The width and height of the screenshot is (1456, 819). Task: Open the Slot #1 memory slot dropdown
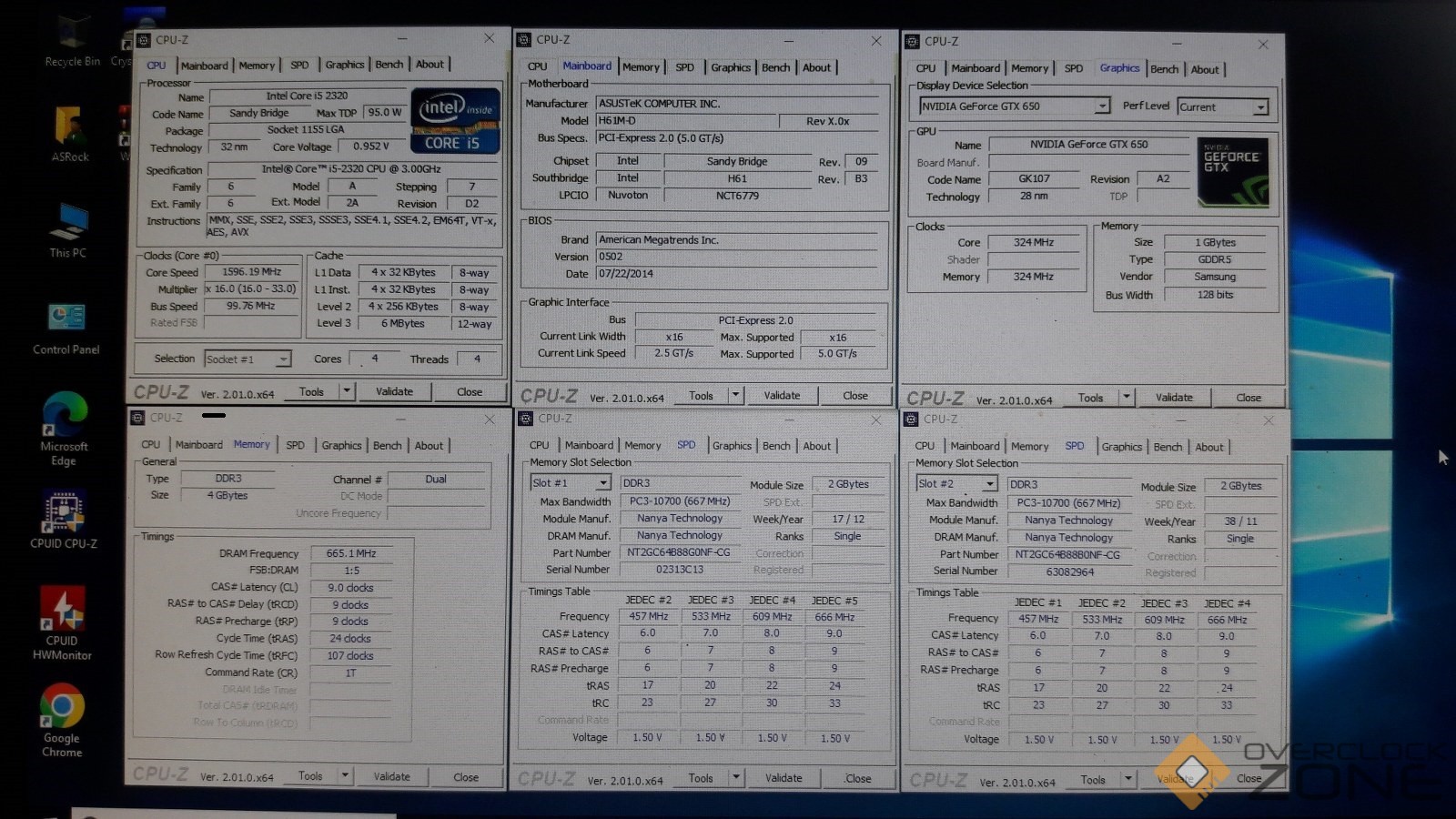602,483
